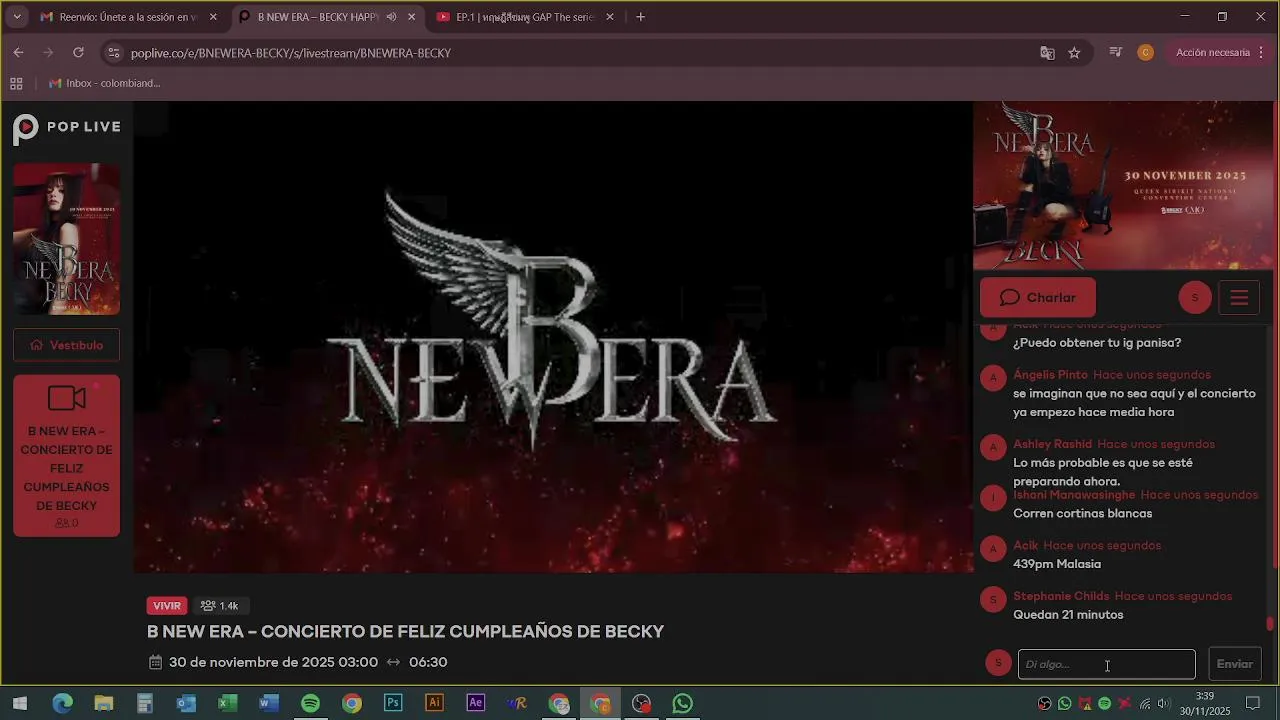Go back to previous page
1280x720 pixels.
[18, 53]
